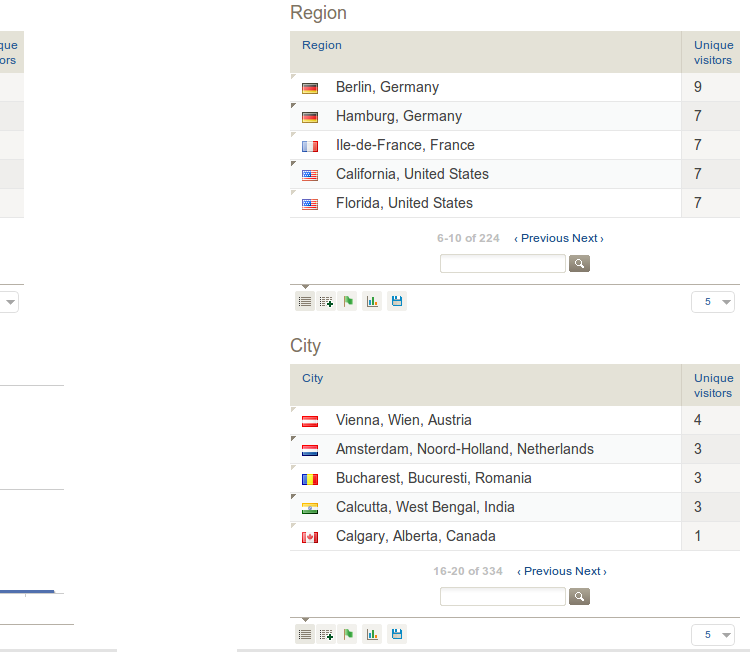Switch Region report to simple table view

(305, 301)
